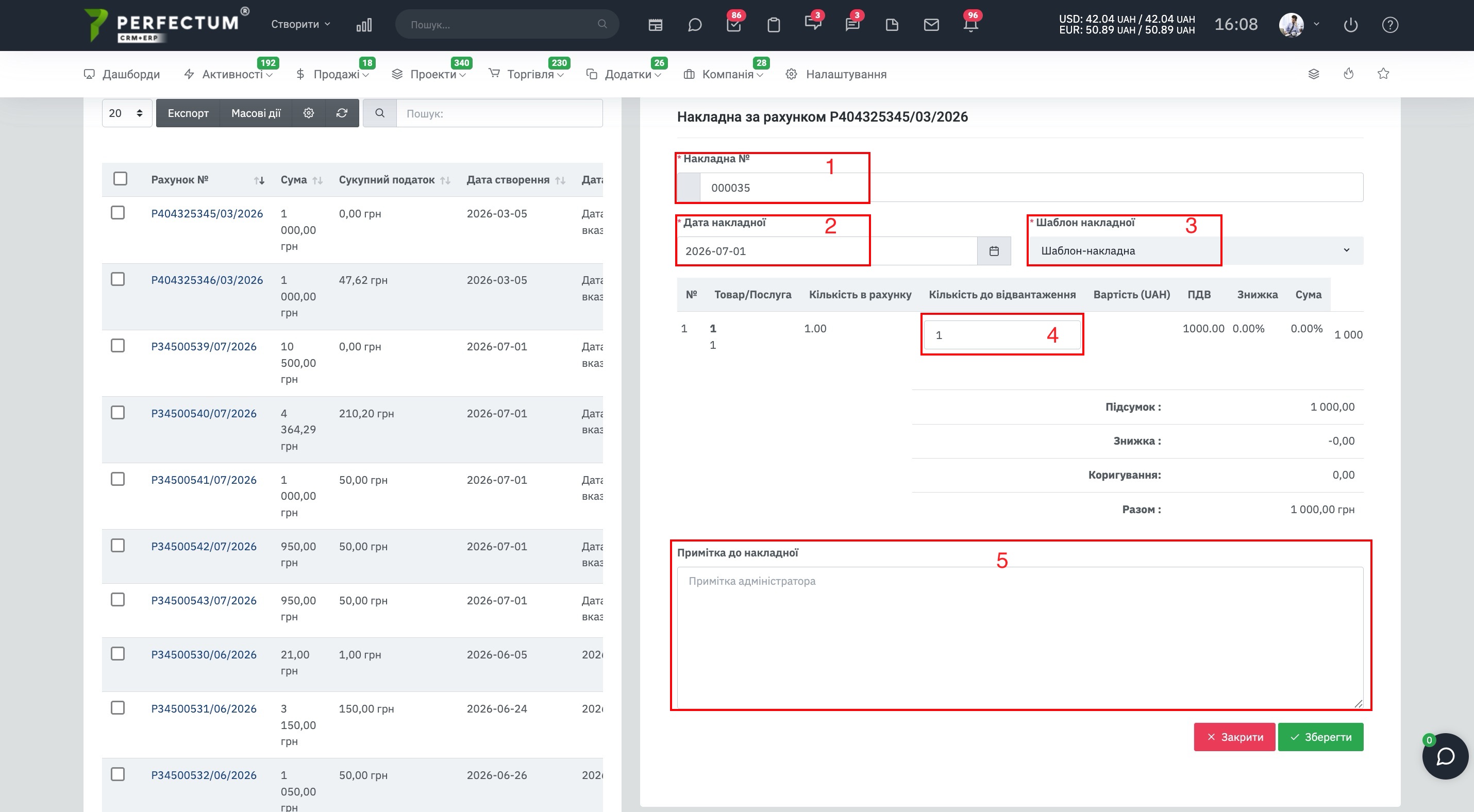
Task: Open the rows-per-page selector showing 20
Action: click(126, 113)
